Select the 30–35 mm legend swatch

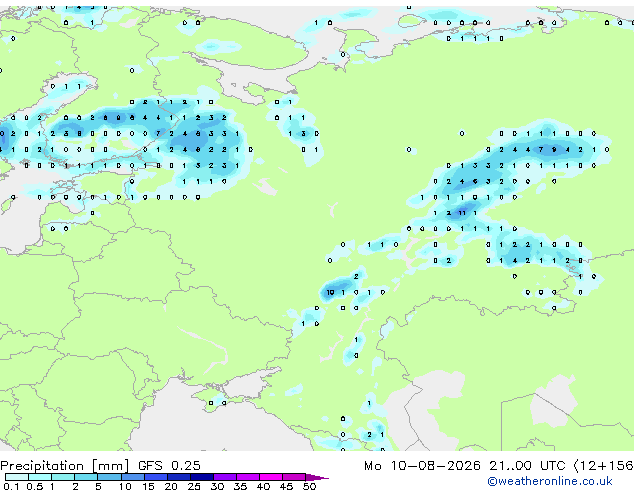click(225, 477)
